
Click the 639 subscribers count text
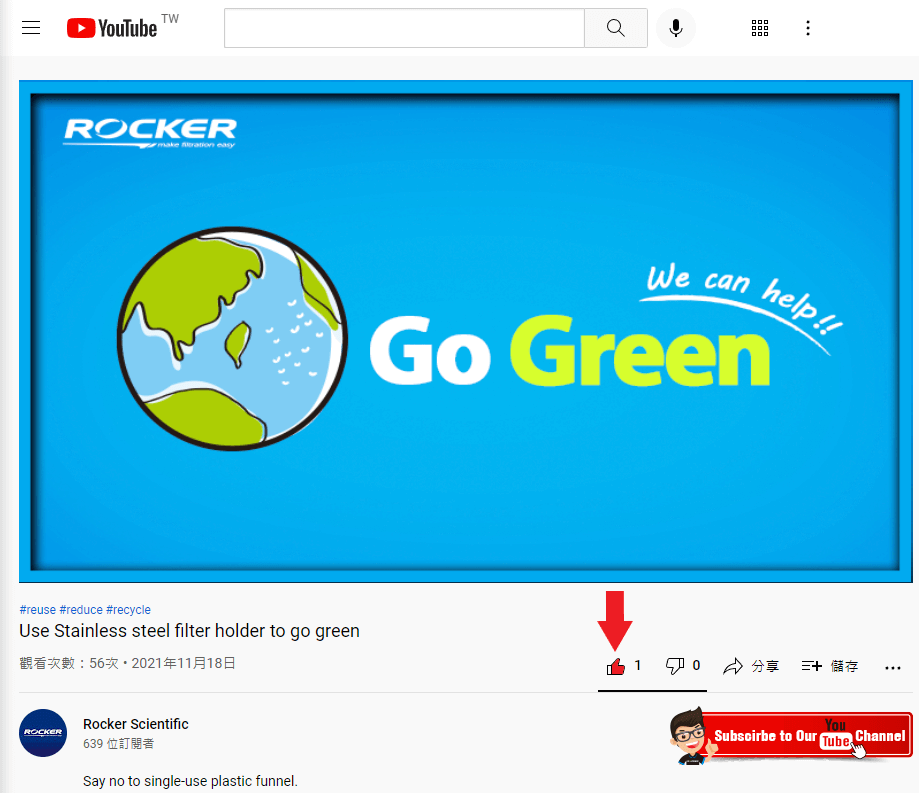click(118, 744)
